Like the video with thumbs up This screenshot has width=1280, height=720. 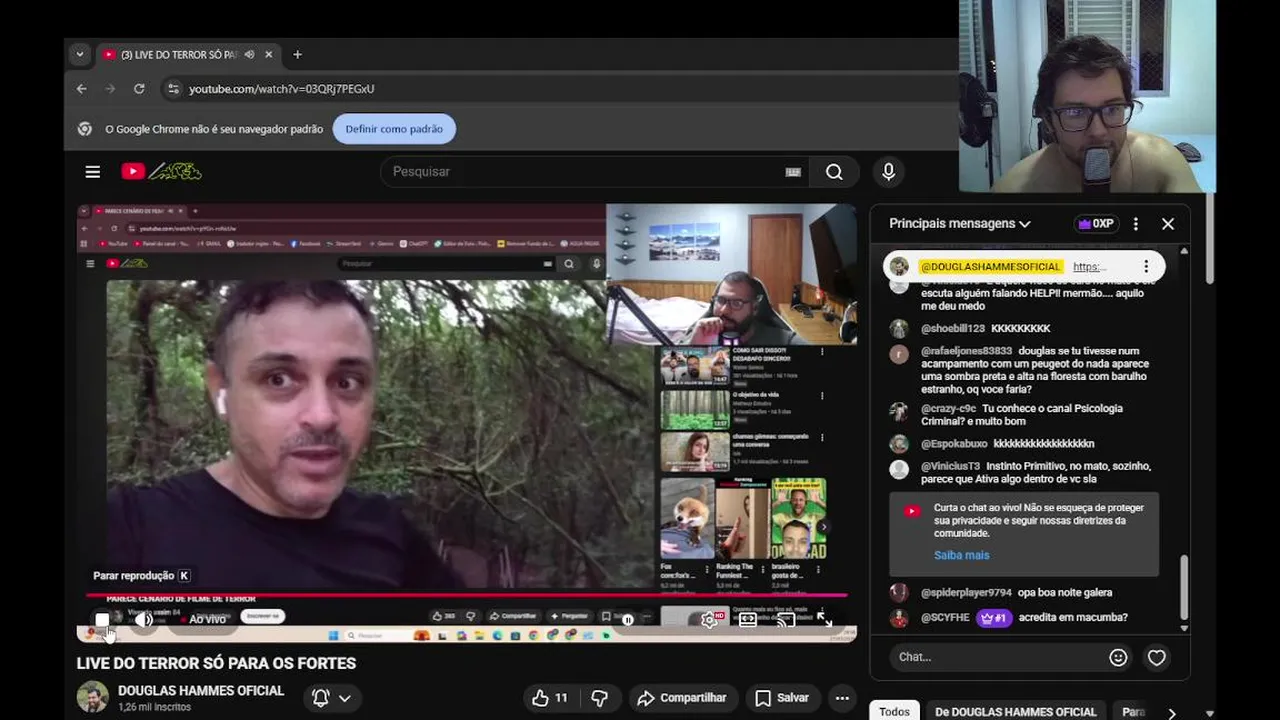(550, 698)
